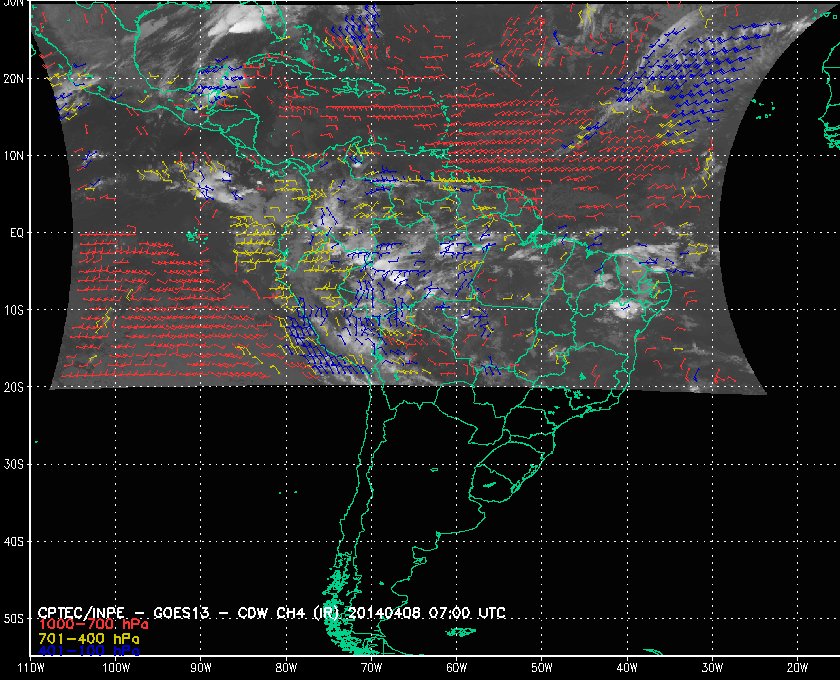
Task: Click the '110W' longitude label
Action: coord(31,668)
